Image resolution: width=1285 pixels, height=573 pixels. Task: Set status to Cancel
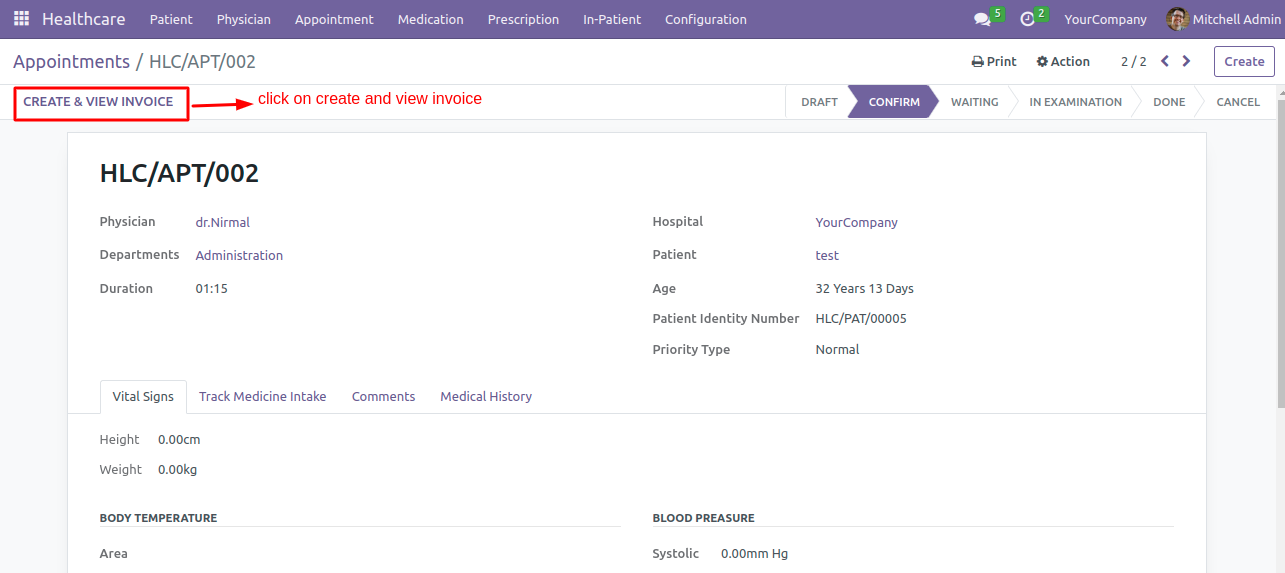1238,102
